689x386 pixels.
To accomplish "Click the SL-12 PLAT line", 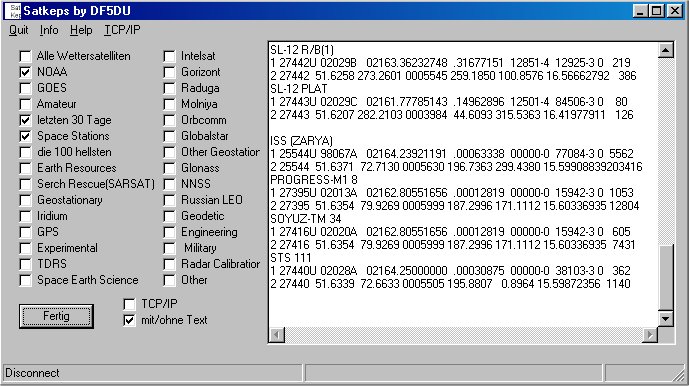I will 298,89.
